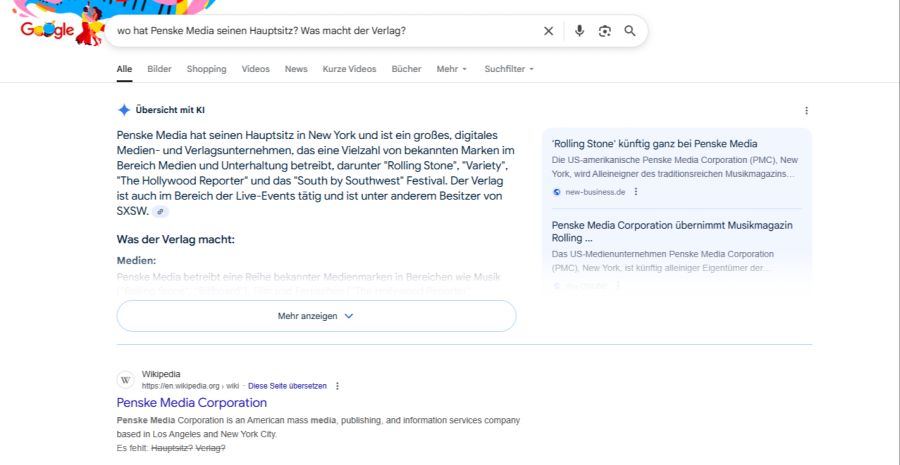The height and width of the screenshot is (465, 900).
Task: Switch to the Videos tab
Action: pyautogui.click(x=255, y=69)
